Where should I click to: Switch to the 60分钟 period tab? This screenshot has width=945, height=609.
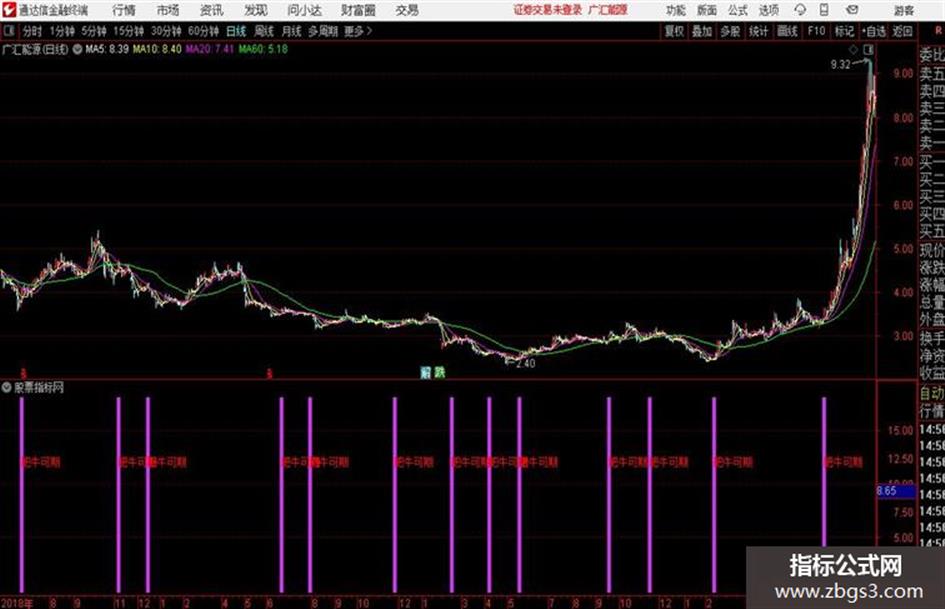coord(204,31)
